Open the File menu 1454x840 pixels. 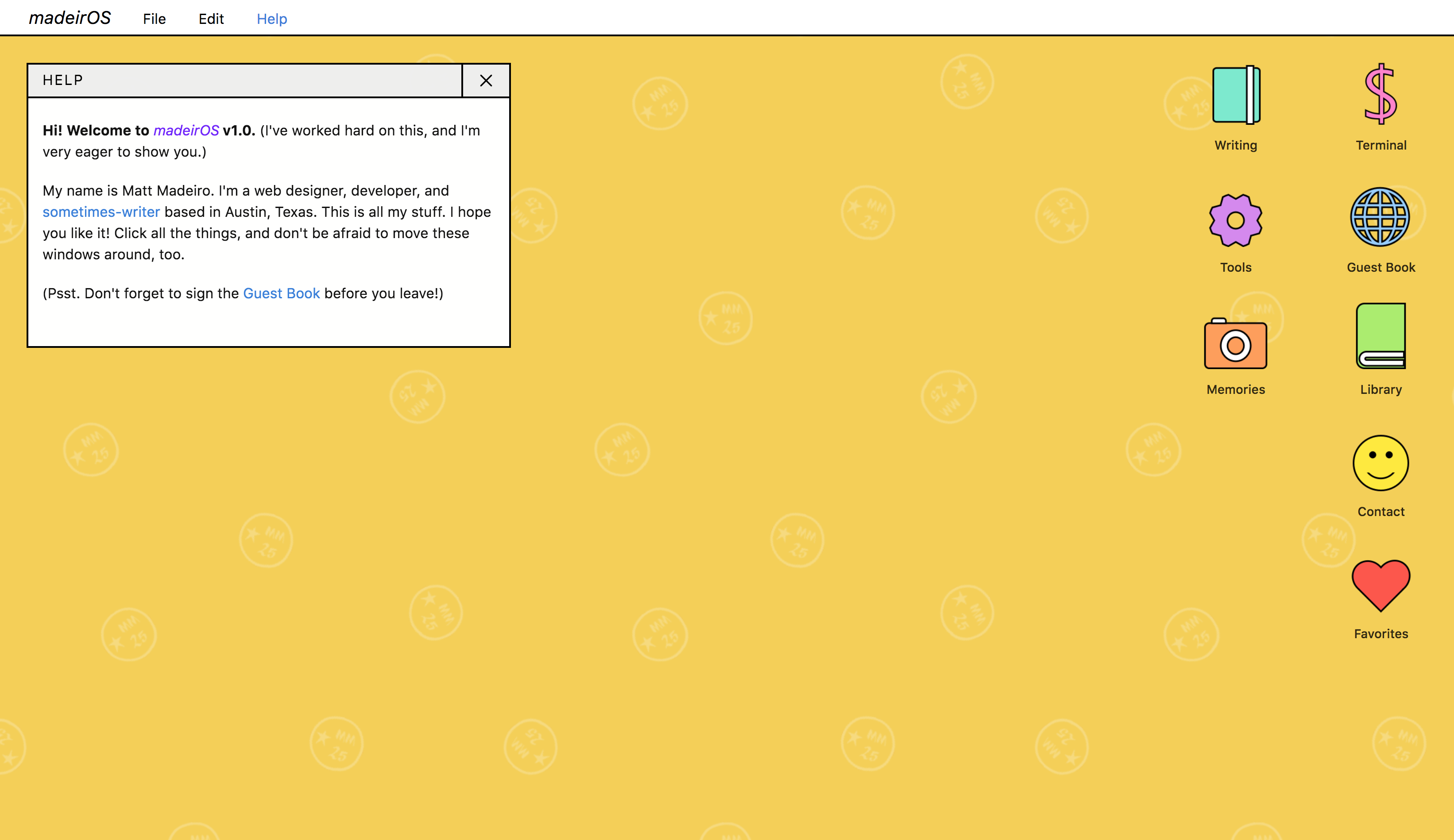click(154, 19)
